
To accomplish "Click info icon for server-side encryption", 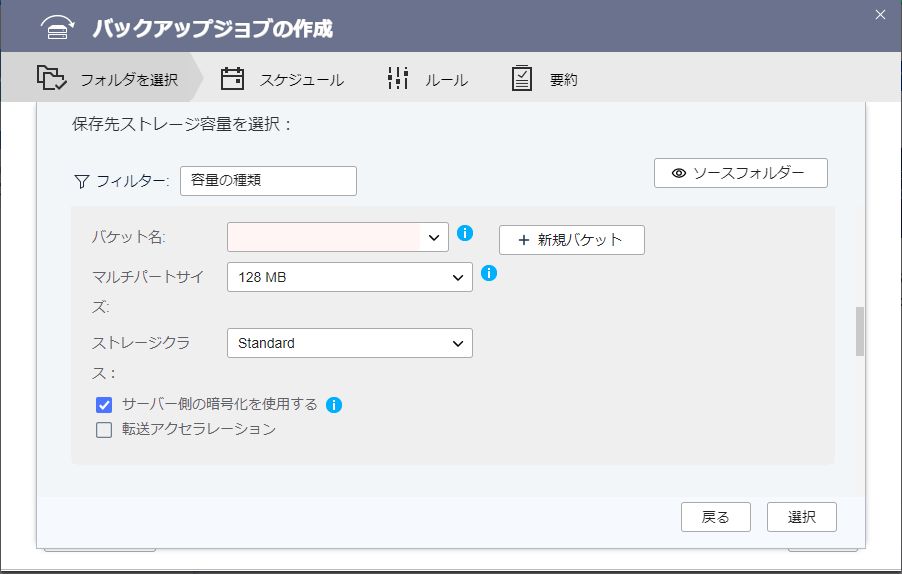I will point(334,405).
